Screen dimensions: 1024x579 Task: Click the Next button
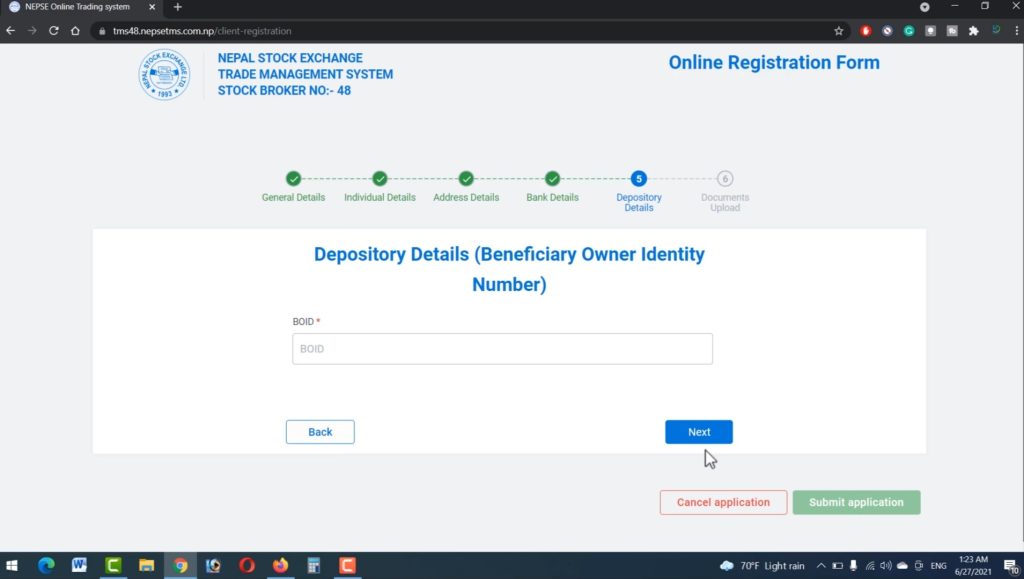click(699, 432)
